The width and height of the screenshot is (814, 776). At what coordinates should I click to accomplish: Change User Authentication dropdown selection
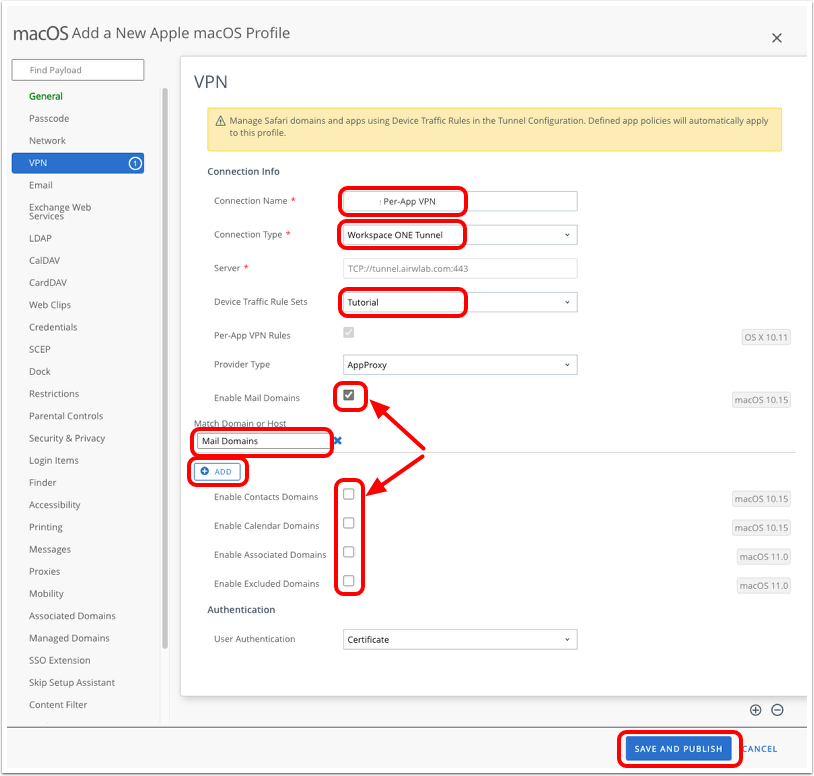coord(460,639)
